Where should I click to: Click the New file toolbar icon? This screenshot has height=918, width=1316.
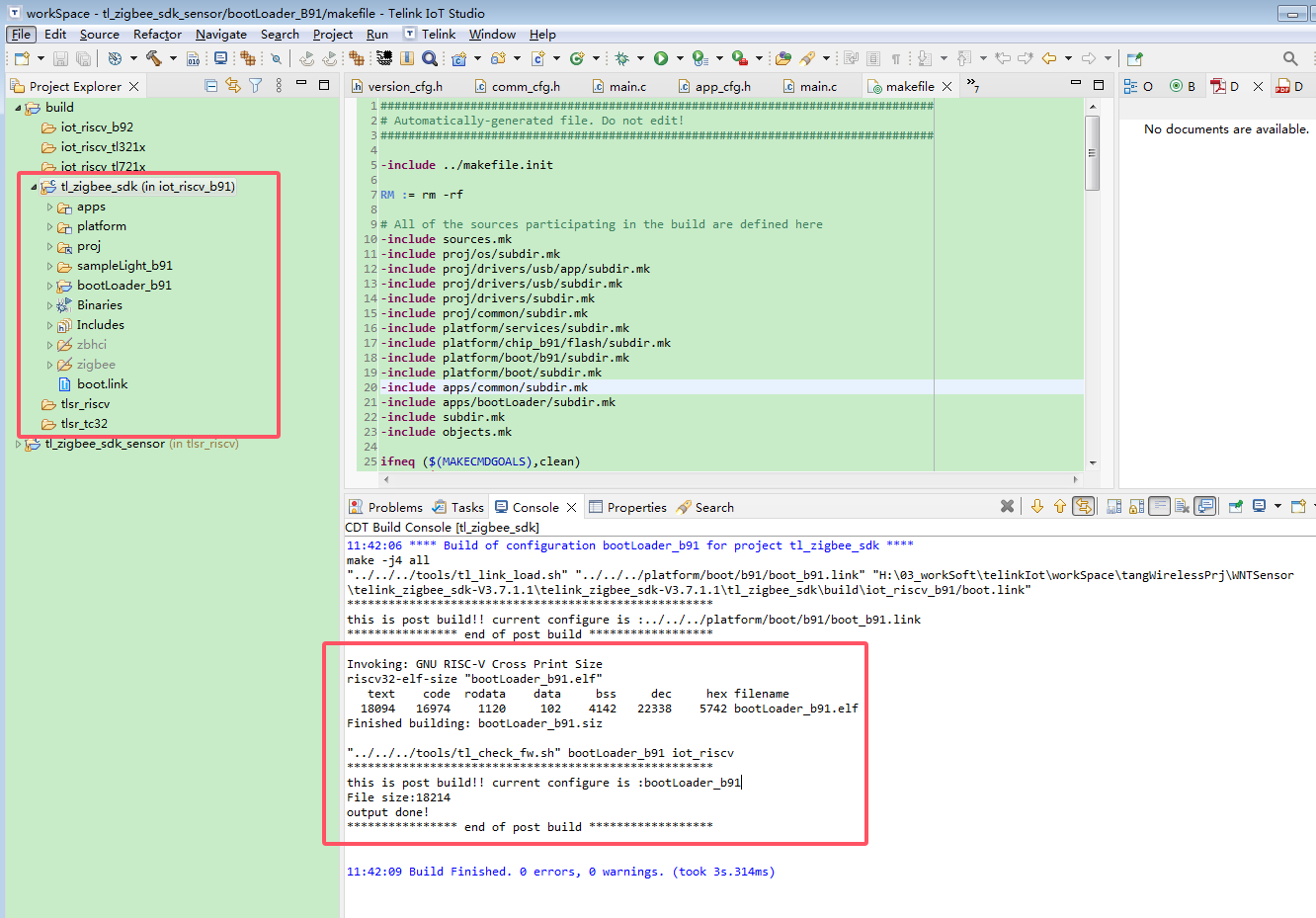click(22, 59)
